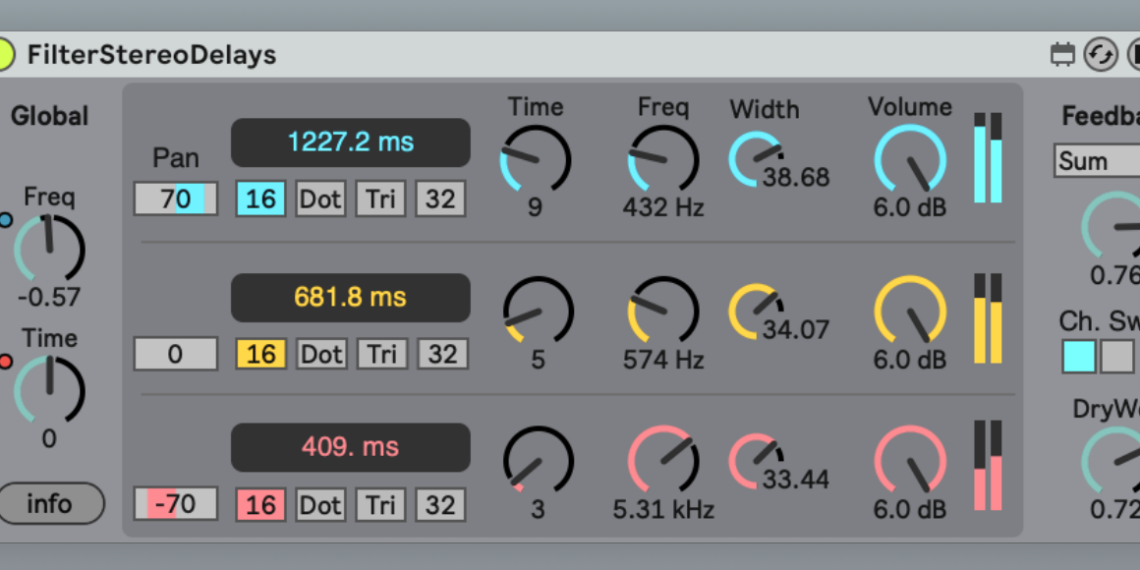Open the Feedback Sum dropdown
Viewport: 1140px width, 570px height.
(x=1095, y=161)
